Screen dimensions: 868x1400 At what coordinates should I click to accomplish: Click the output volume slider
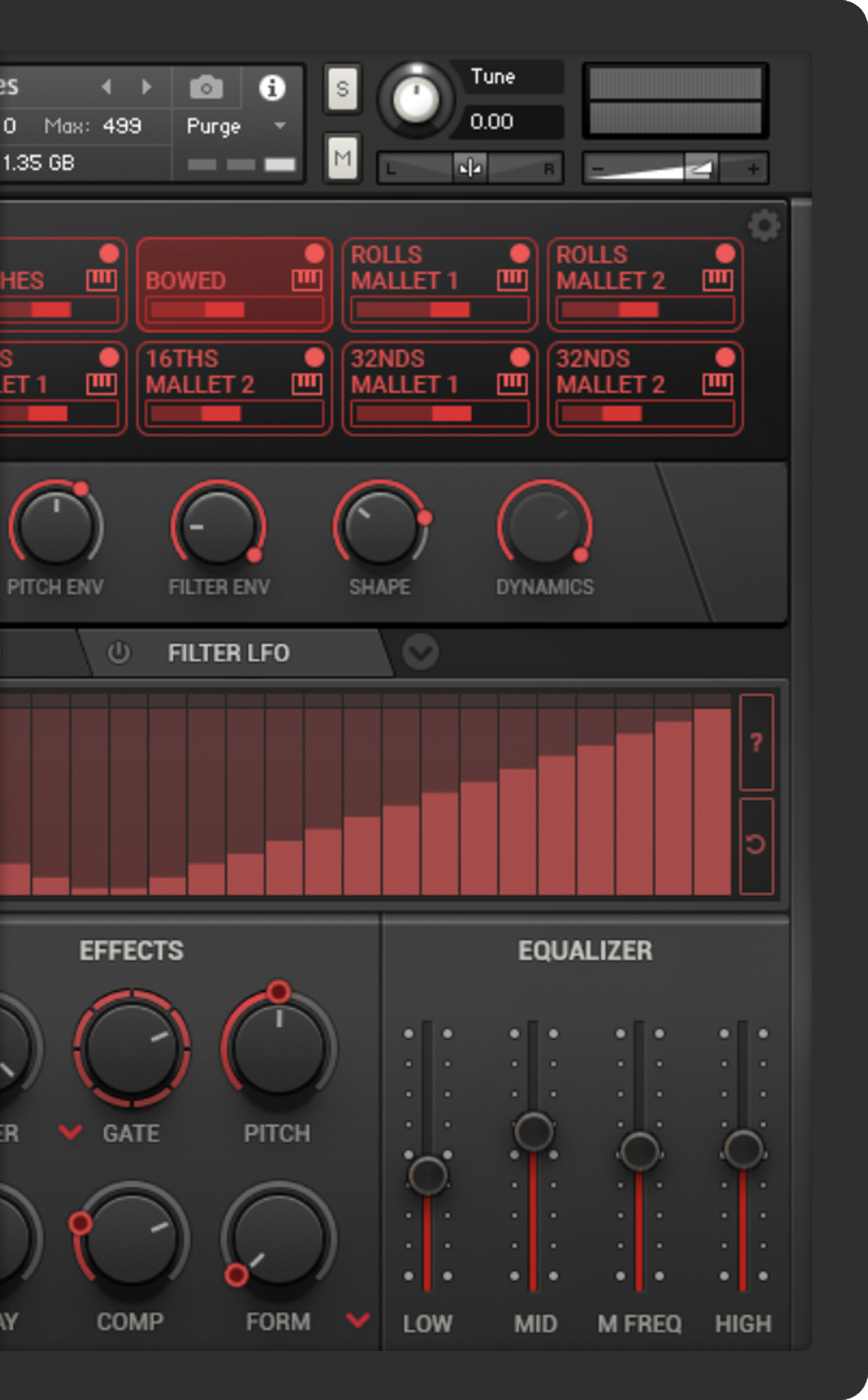pyautogui.click(x=676, y=168)
